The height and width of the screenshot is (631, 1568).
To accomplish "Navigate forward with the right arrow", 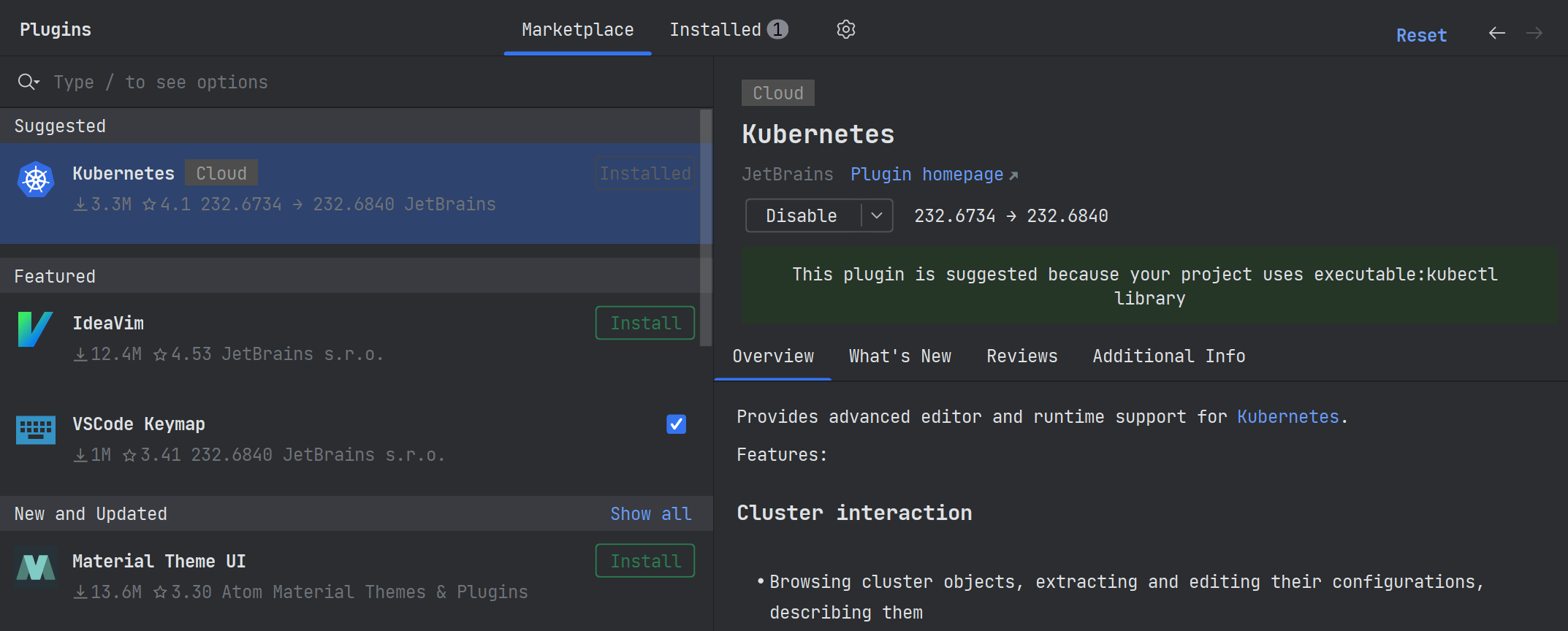I will pyautogui.click(x=1534, y=33).
